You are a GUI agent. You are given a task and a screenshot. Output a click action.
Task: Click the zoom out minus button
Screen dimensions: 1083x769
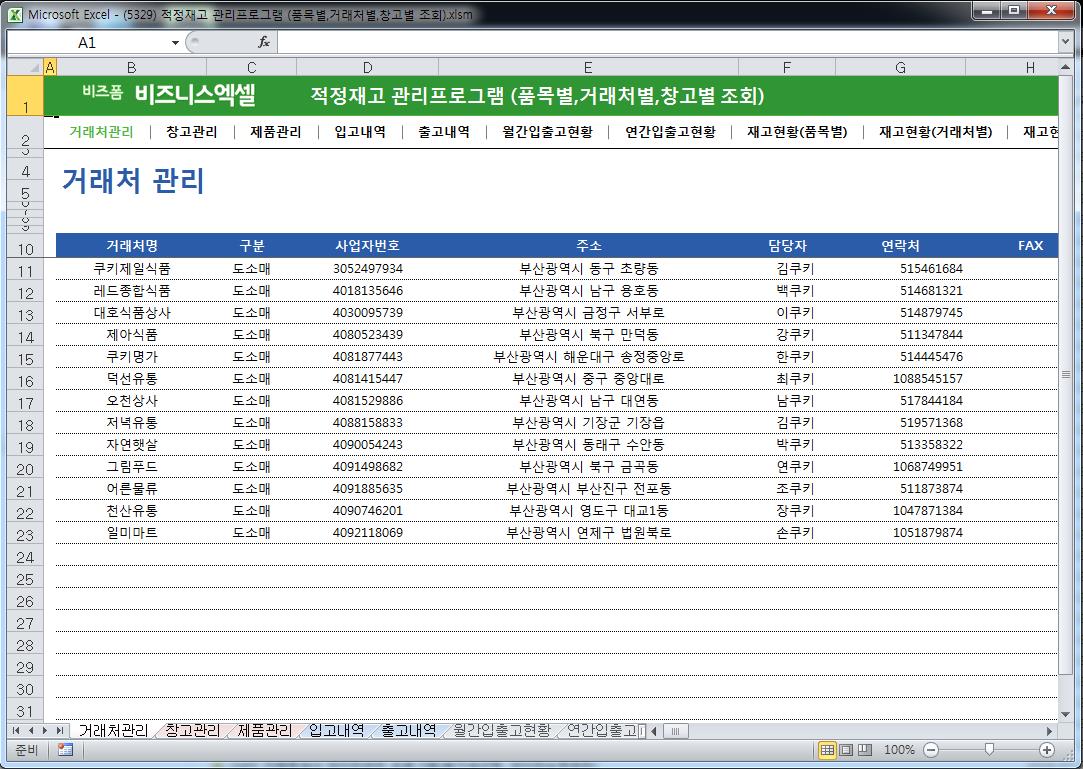tap(931, 750)
